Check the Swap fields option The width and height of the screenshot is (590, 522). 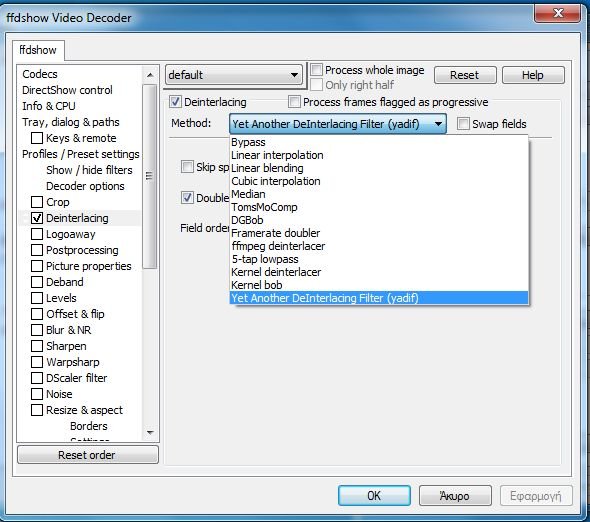click(x=463, y=124)
